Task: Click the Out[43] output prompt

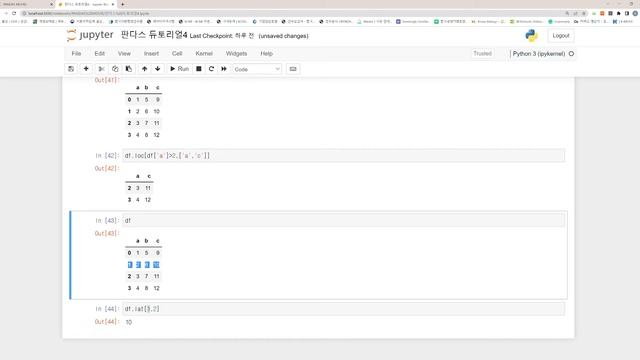Action: [x=107, y=233]
